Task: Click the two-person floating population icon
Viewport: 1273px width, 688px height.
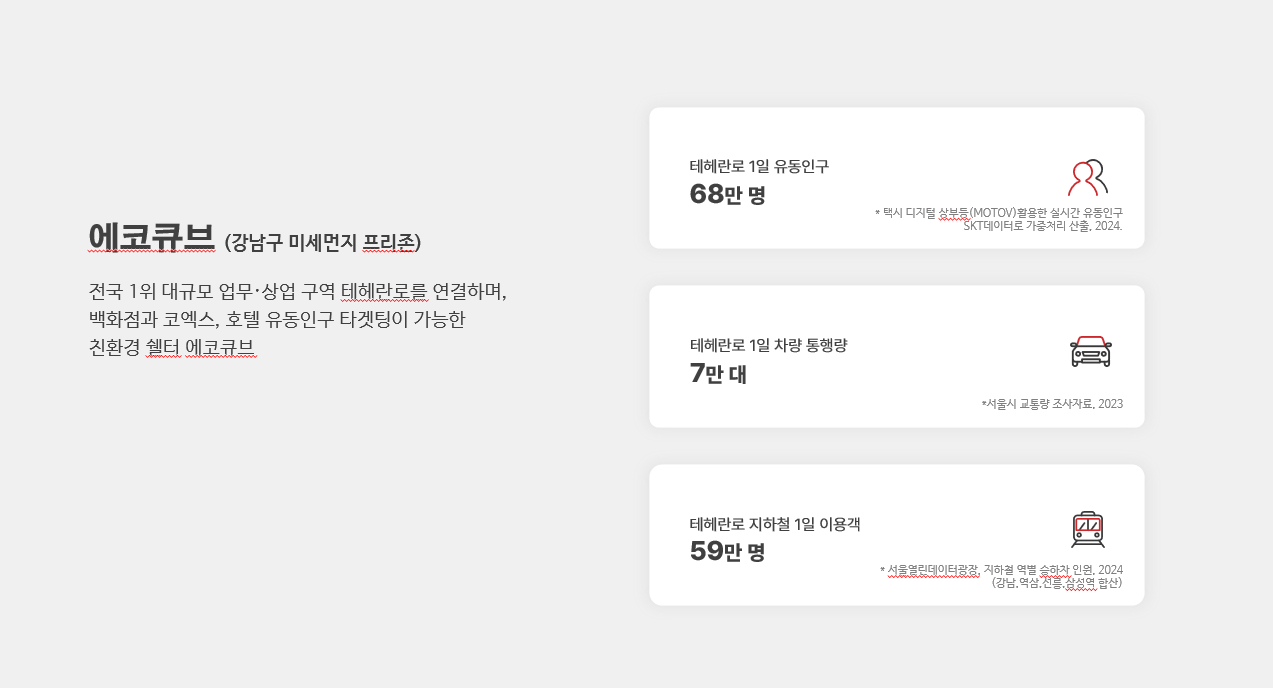Action: tap(1088, 177)
